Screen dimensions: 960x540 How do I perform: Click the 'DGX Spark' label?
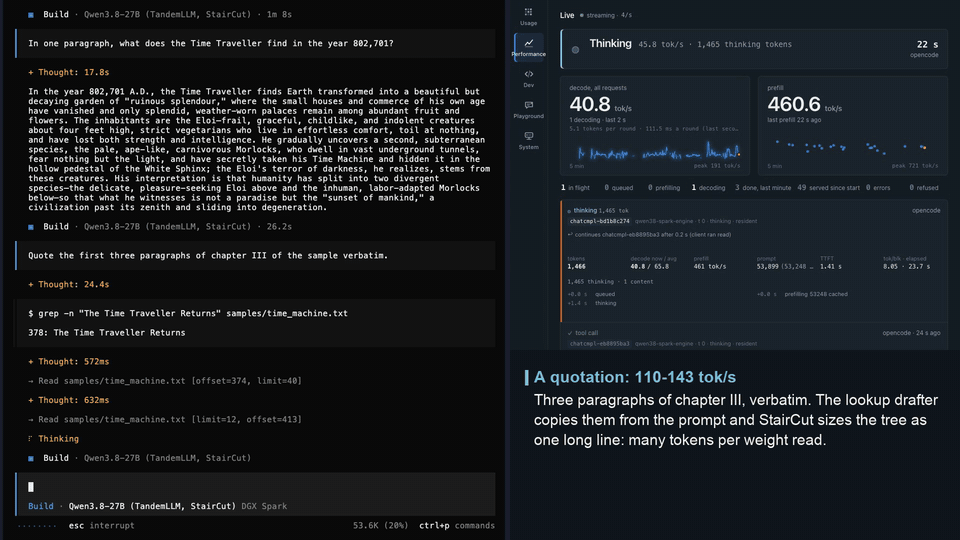click(x=264, y=506)
